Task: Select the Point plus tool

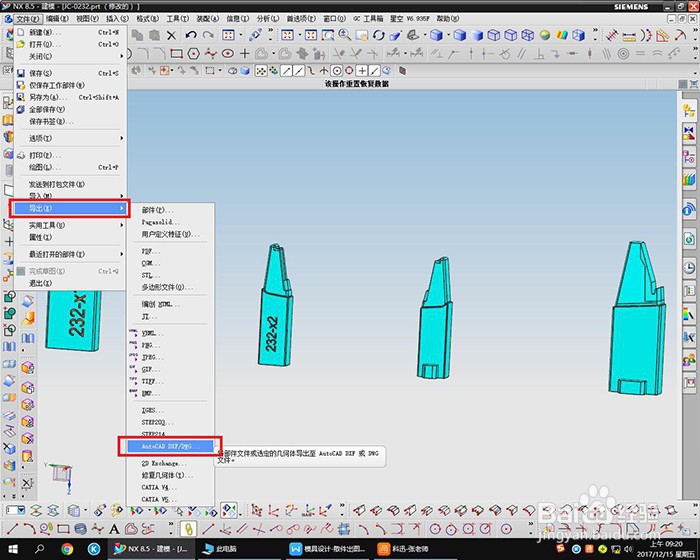Action: pyautogui.click(x=244, y=54)
